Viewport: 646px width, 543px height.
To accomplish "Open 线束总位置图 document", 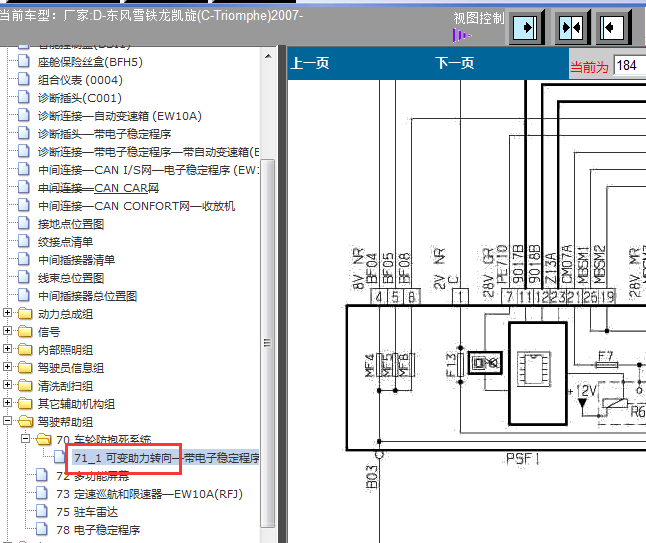I will [x=71, y=279].
